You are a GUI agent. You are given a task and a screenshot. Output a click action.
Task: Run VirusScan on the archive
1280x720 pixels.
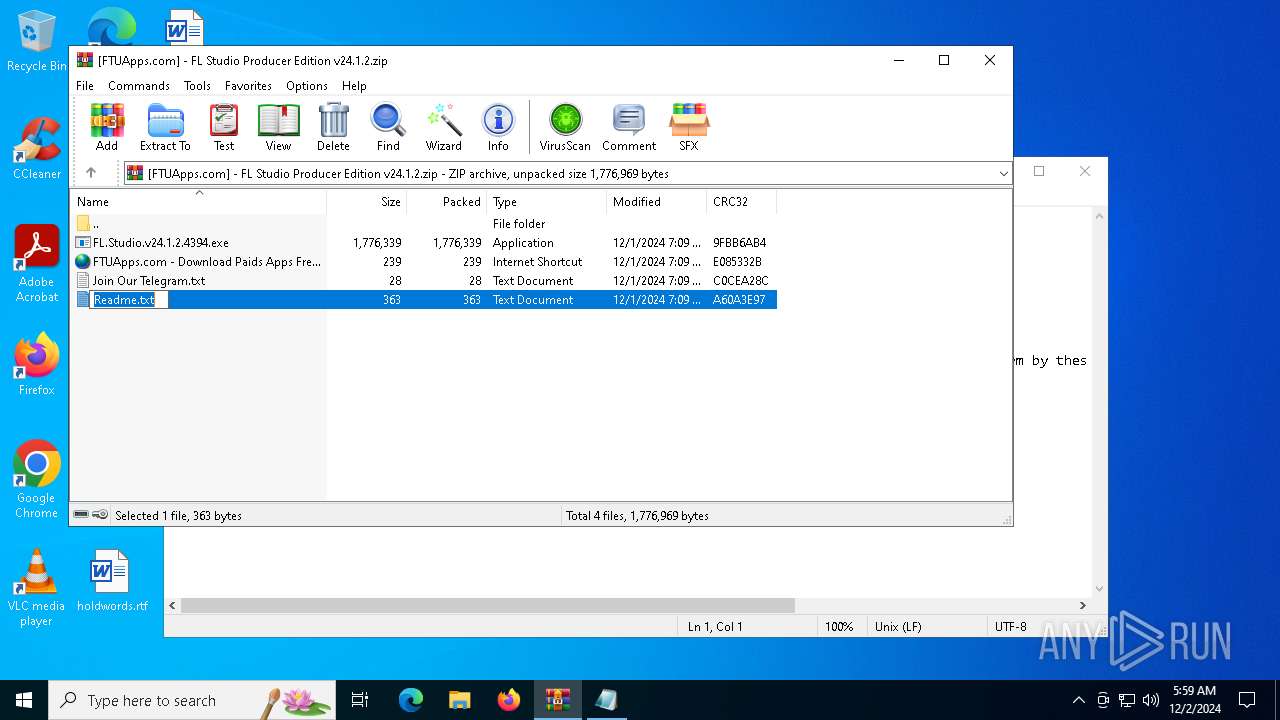(x=565, y=127)
